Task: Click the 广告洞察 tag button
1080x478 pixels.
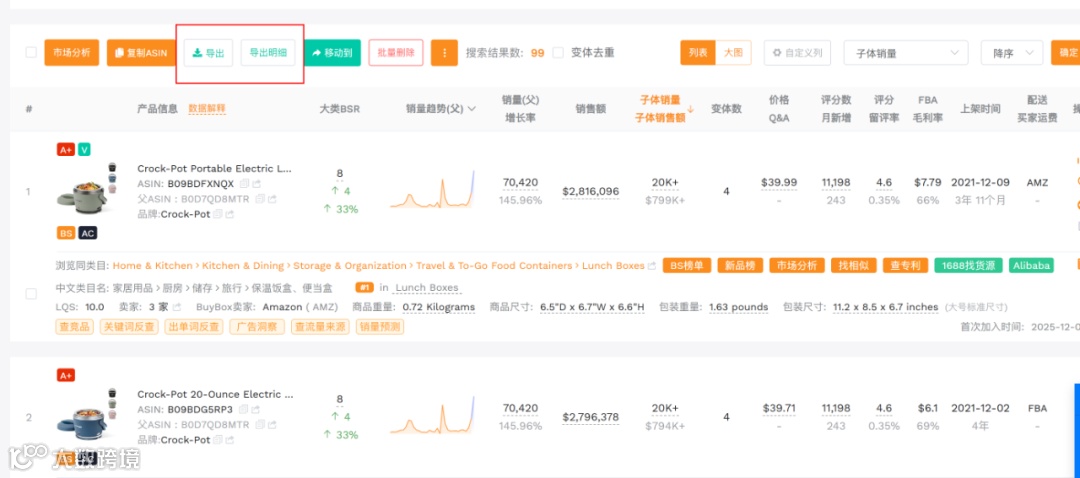Action: pos(257,326)
